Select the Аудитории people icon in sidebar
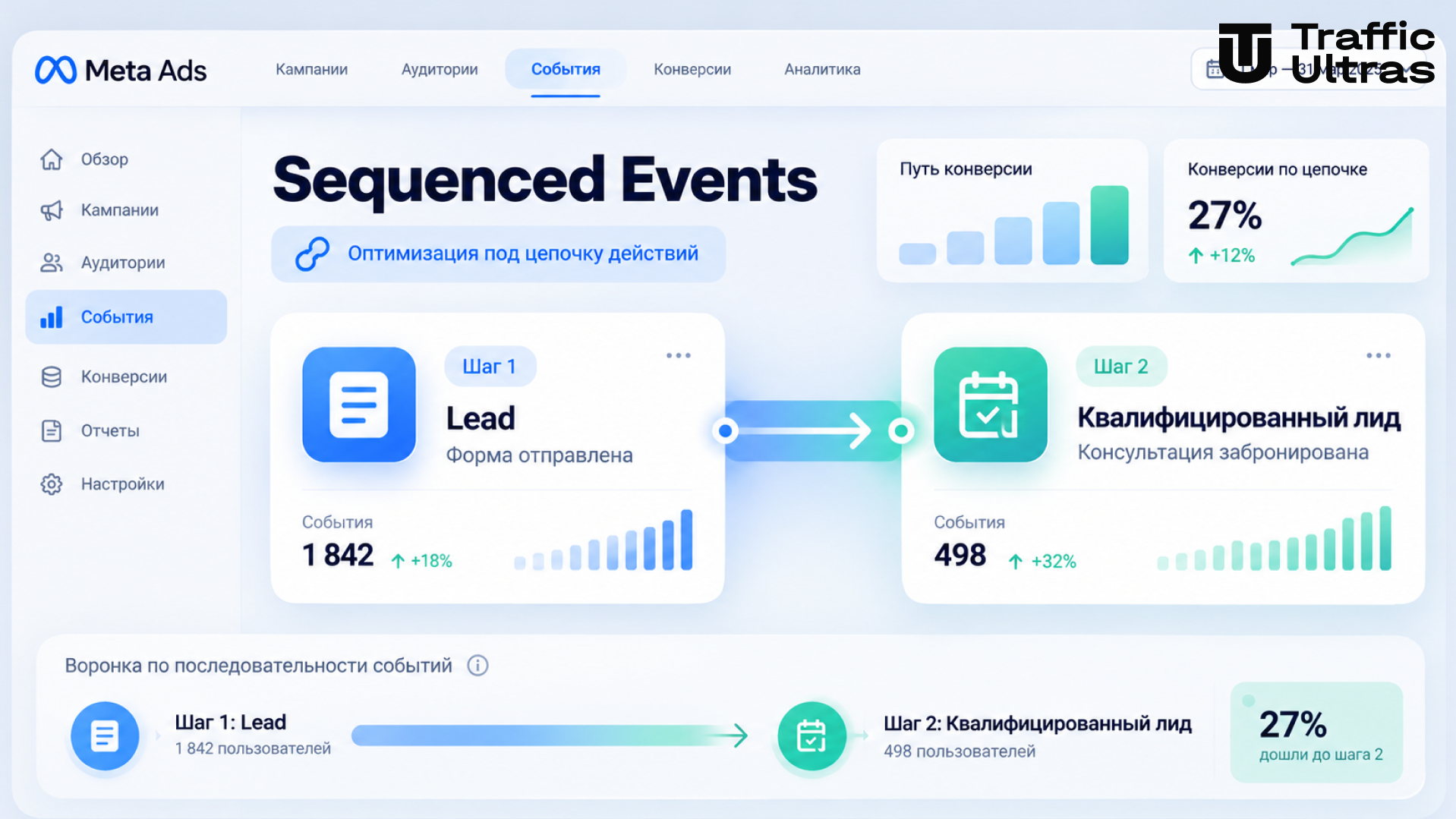Image resolution: width=1456 pixels, height=819 pixels. tap(51, 263)
